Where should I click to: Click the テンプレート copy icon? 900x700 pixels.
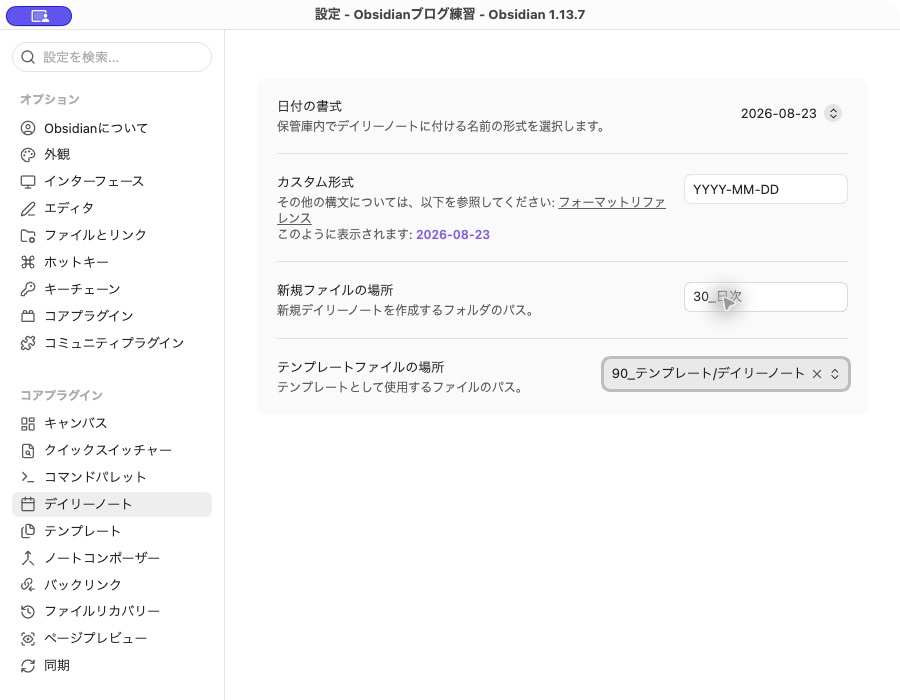pos(28,531)
